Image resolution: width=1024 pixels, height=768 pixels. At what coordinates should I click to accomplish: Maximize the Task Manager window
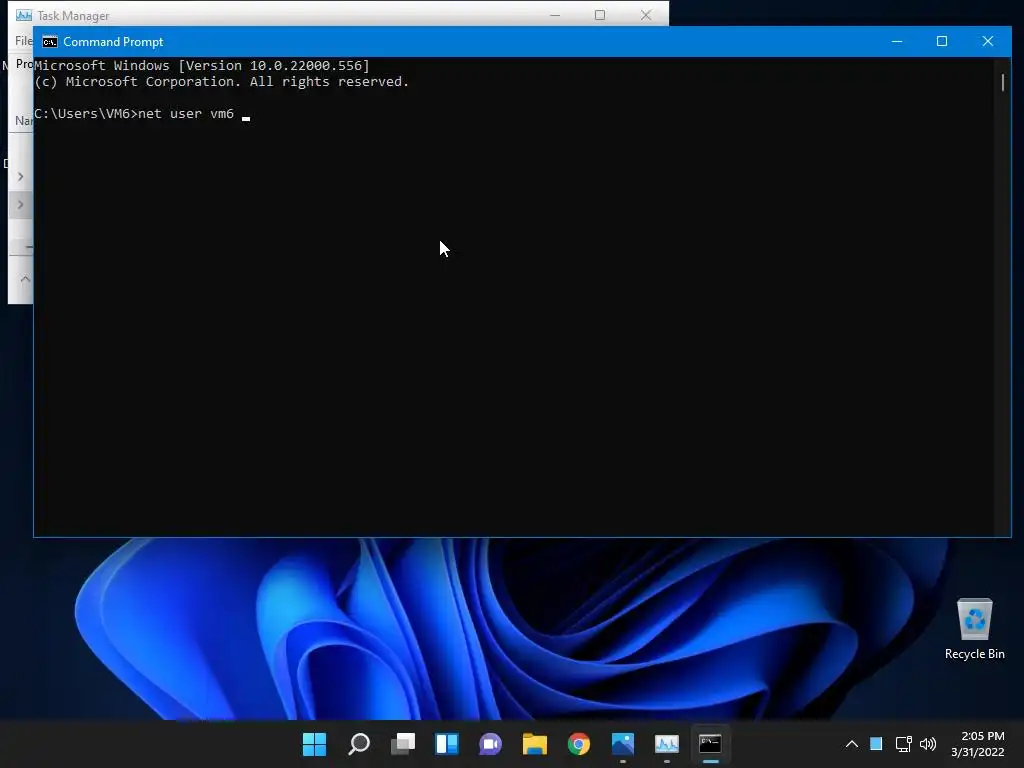click(600, 15)
